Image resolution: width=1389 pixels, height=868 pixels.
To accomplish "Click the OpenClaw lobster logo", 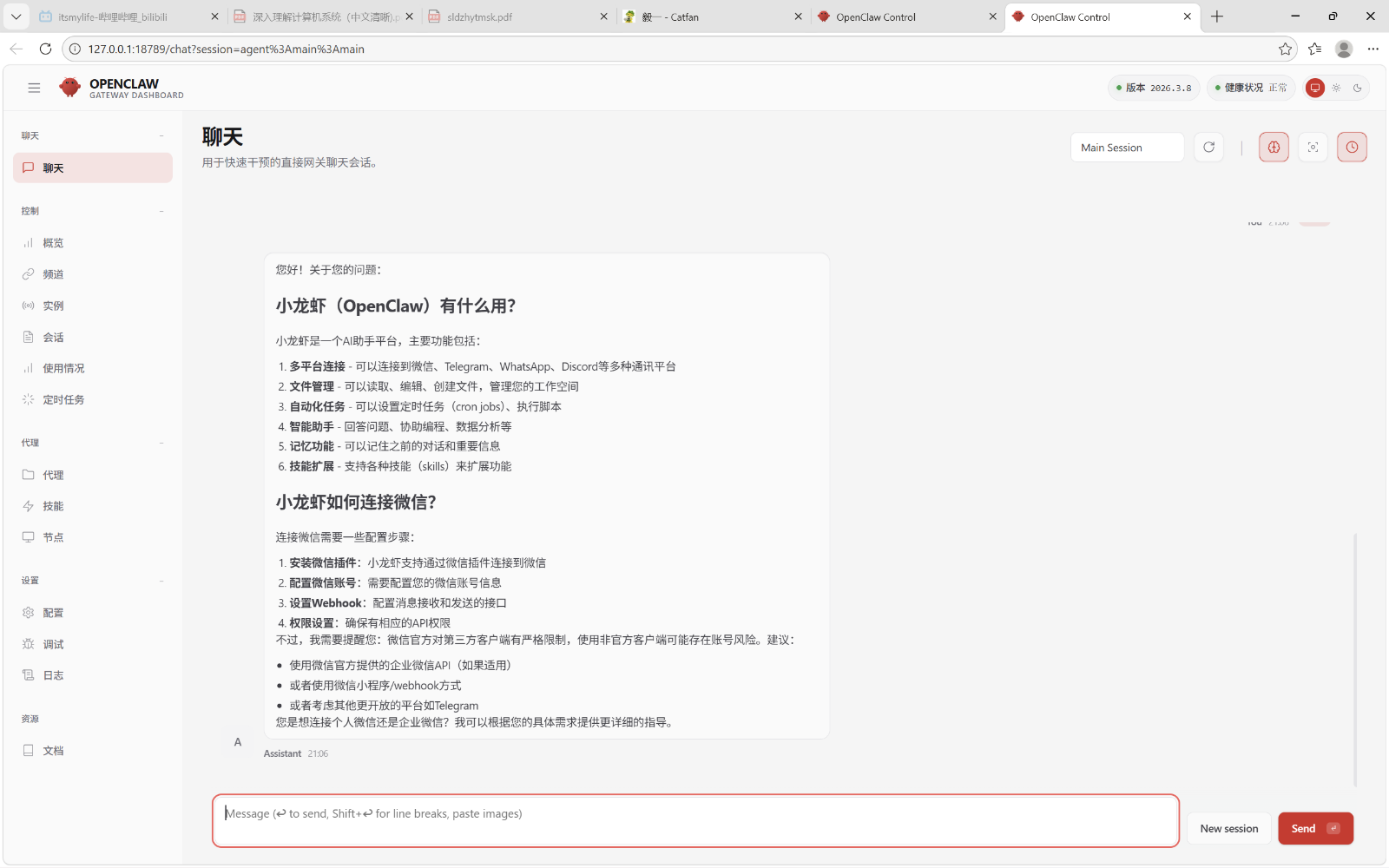I will click(x=69, y=87).
